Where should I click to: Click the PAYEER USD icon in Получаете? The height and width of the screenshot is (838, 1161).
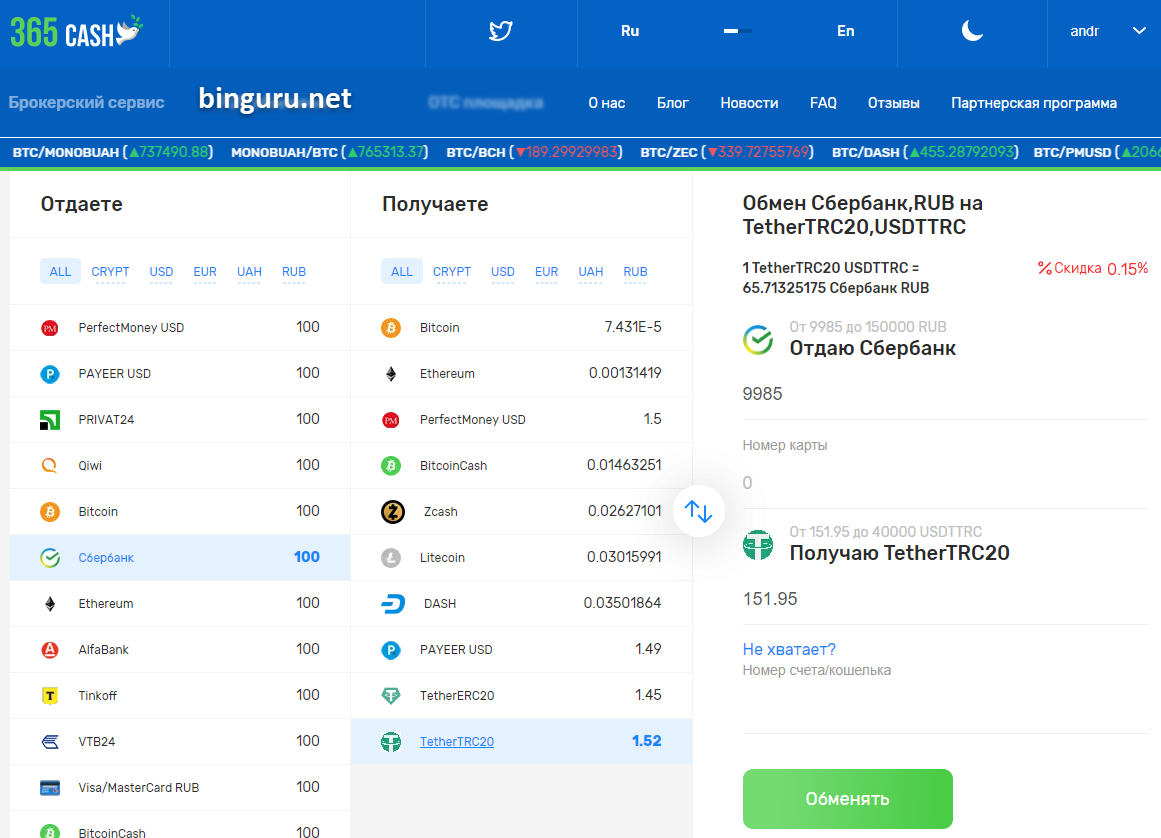[391, 649]
